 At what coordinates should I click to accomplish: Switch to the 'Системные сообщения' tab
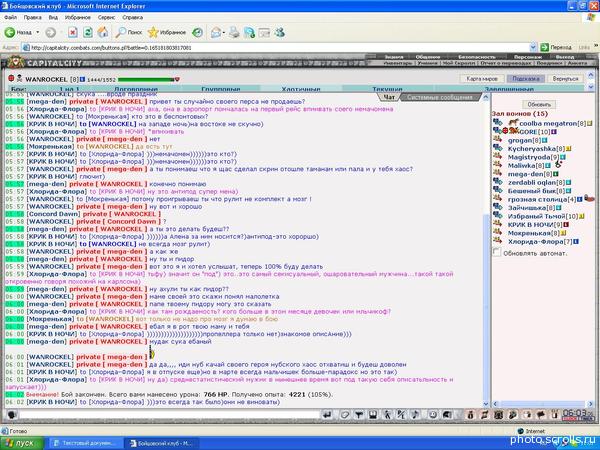click(x=440, y=97)
